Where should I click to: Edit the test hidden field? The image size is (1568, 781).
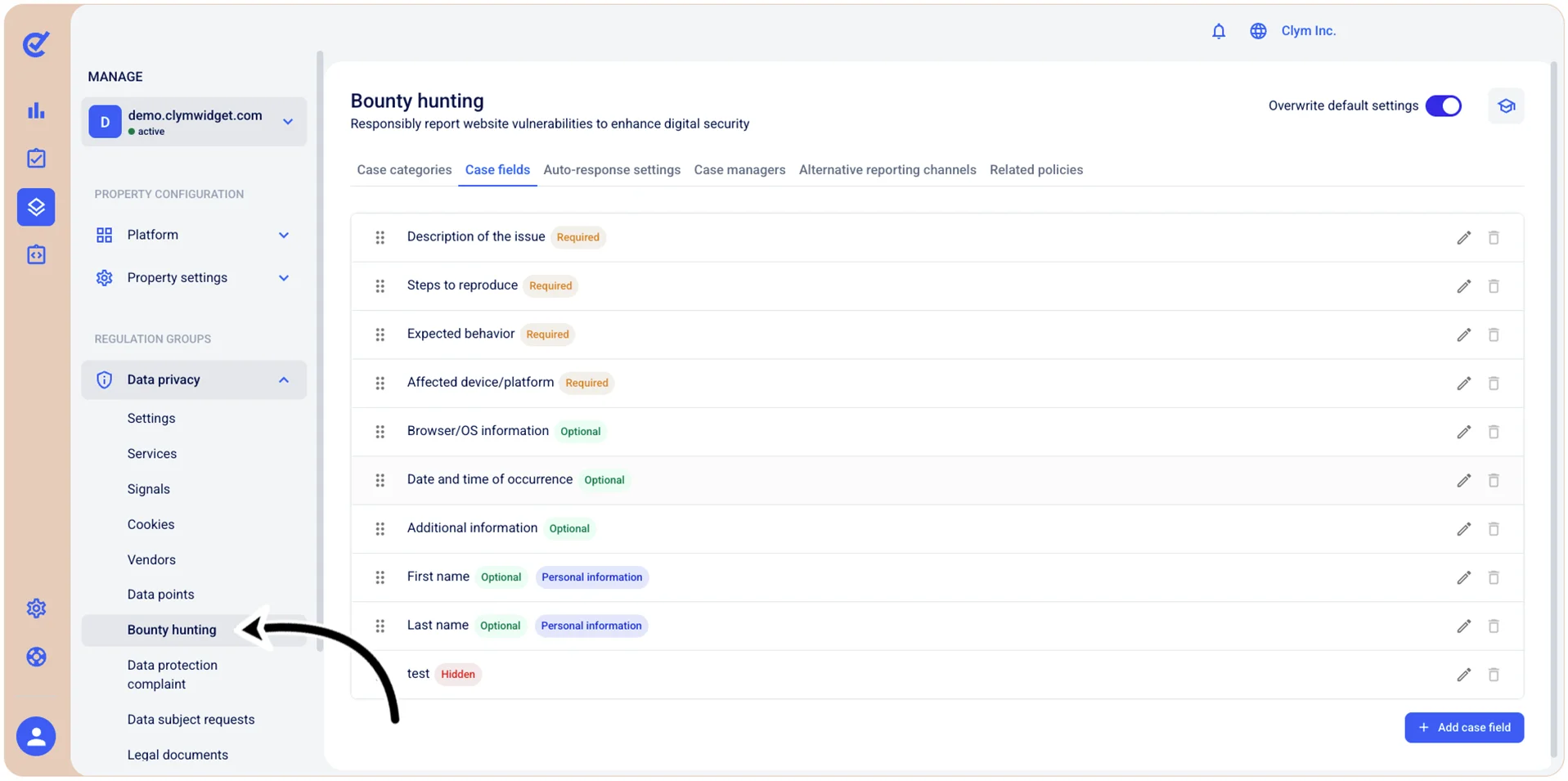tap(1463, 675)
